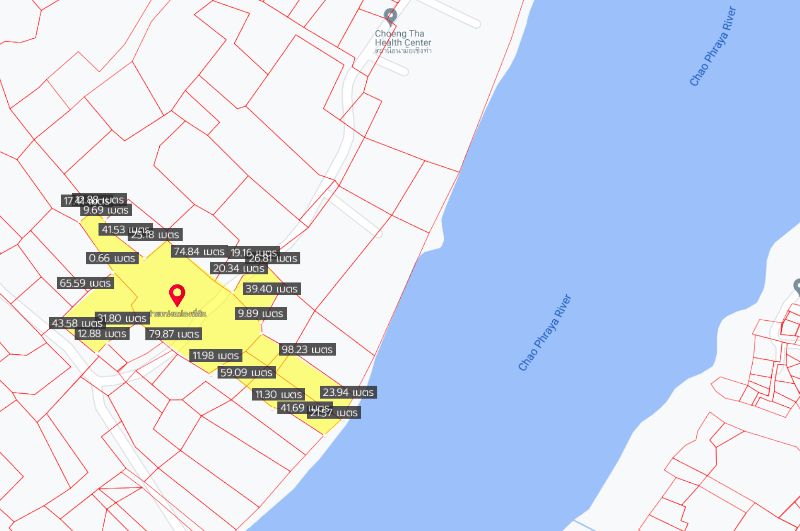Click the 59.09 เมตร measurement label
The width and height of the screenshot is (800, 531).
[x=246, y=372]
